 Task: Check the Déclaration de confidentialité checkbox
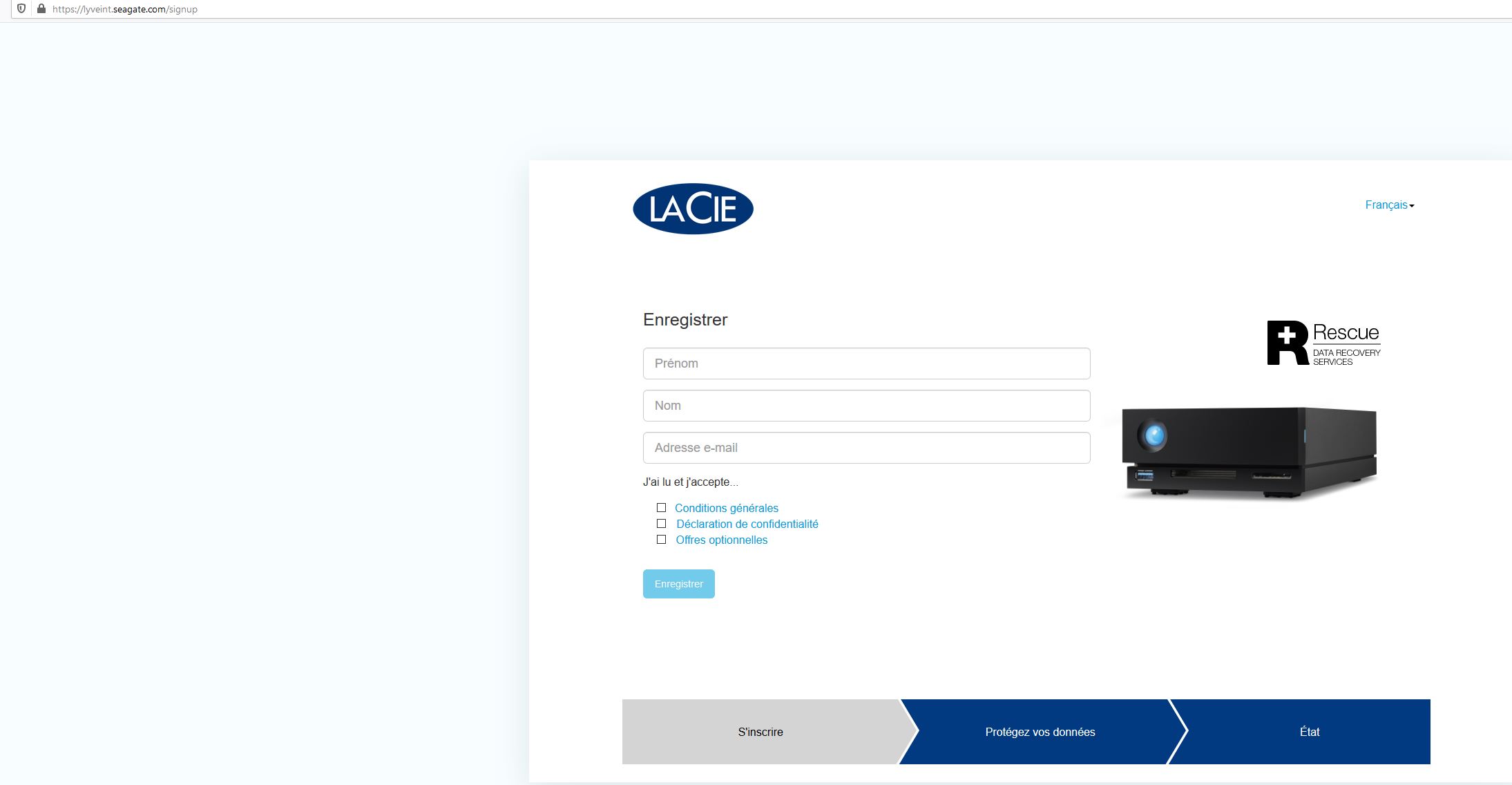pyautogui.click(x=661, y=524)
